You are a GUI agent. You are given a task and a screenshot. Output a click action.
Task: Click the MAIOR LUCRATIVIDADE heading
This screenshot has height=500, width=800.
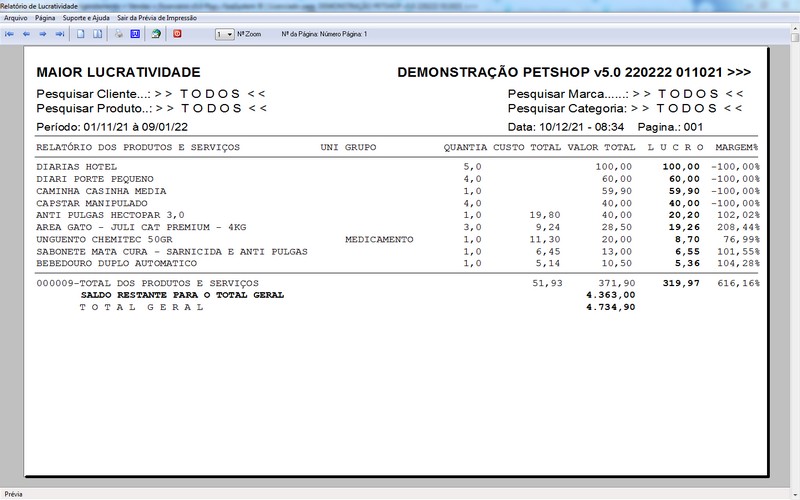[x=118, y=72]
